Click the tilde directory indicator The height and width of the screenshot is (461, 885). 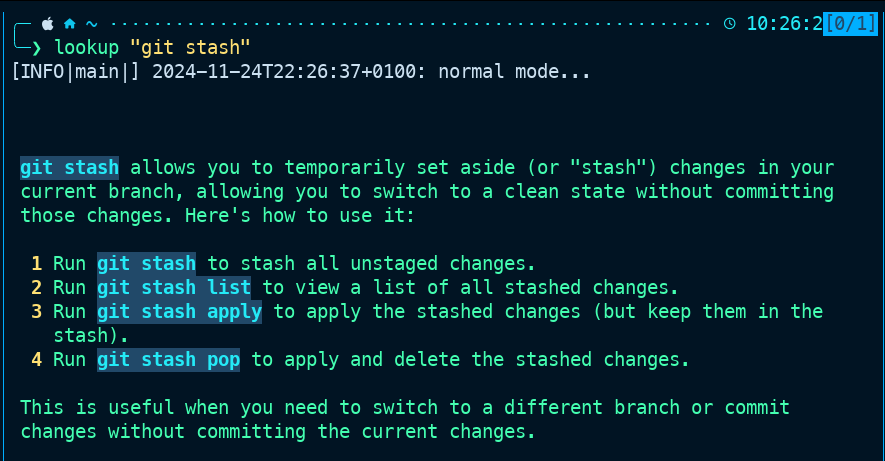point(92,23)
